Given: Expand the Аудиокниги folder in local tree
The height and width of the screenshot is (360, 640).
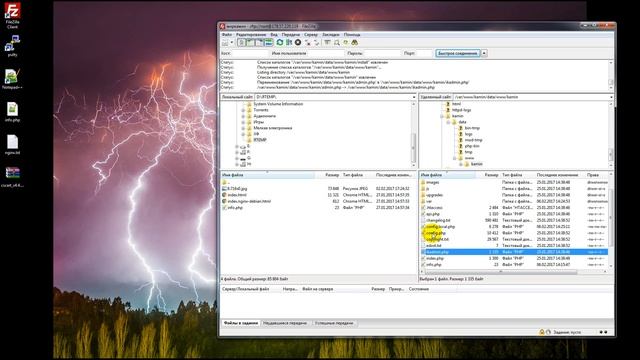Looking at the screenshot, I should [x=243, y=116].
